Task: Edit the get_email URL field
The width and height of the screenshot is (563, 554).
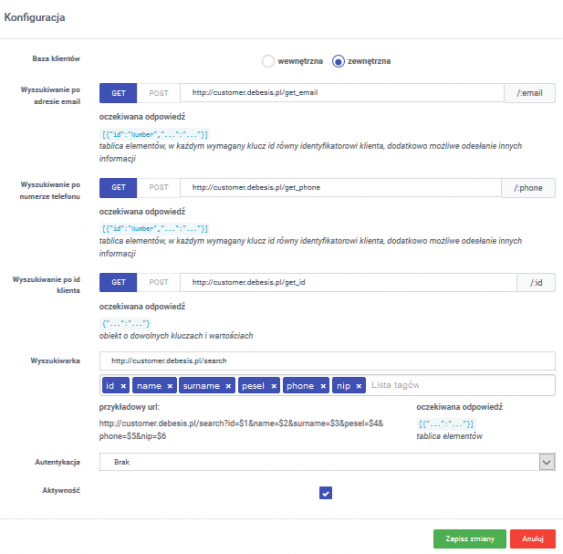Action: 342,93
